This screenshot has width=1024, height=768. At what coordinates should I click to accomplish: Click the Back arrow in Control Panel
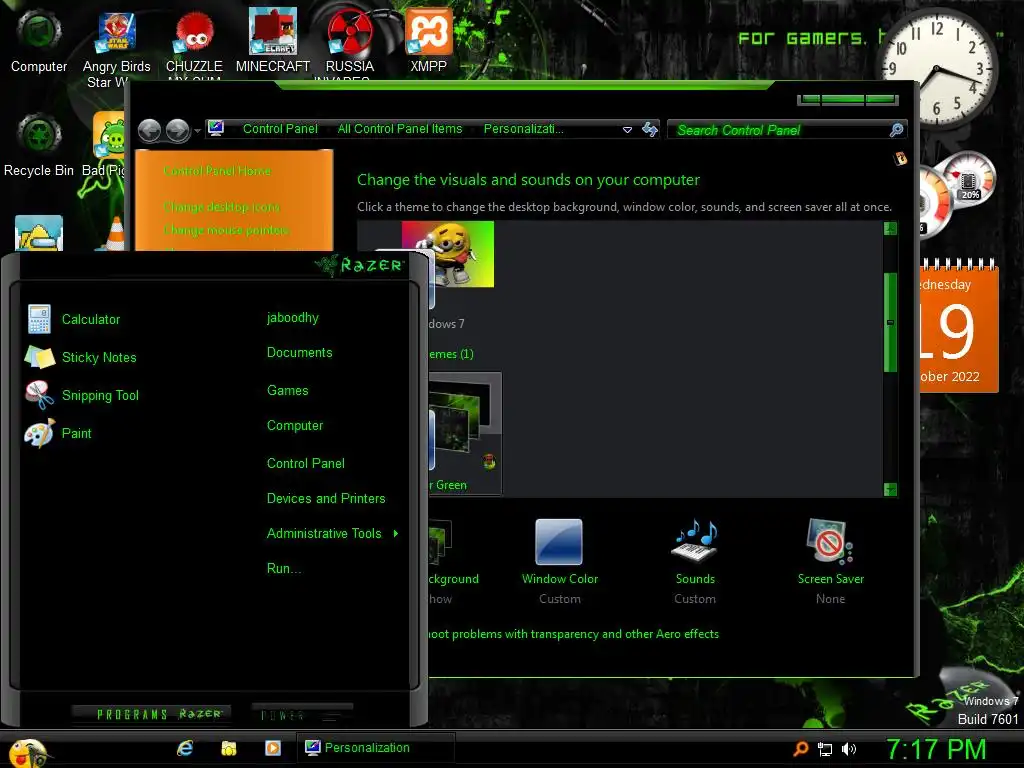(x=150, y=131)
